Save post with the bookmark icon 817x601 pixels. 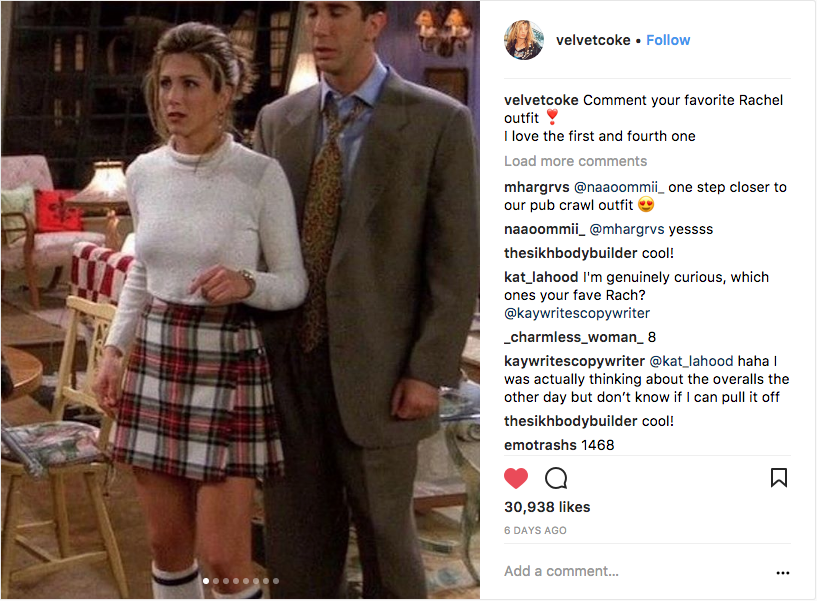coord(779,477)
